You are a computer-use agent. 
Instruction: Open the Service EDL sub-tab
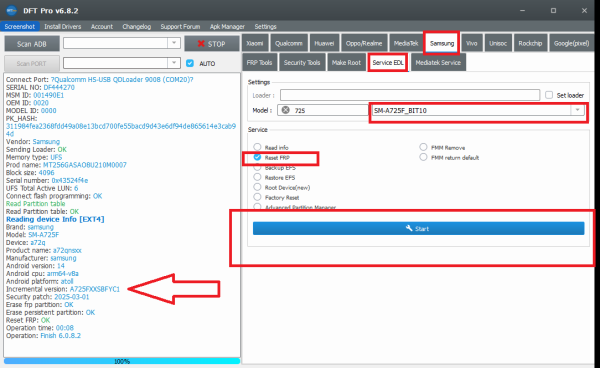388,62
